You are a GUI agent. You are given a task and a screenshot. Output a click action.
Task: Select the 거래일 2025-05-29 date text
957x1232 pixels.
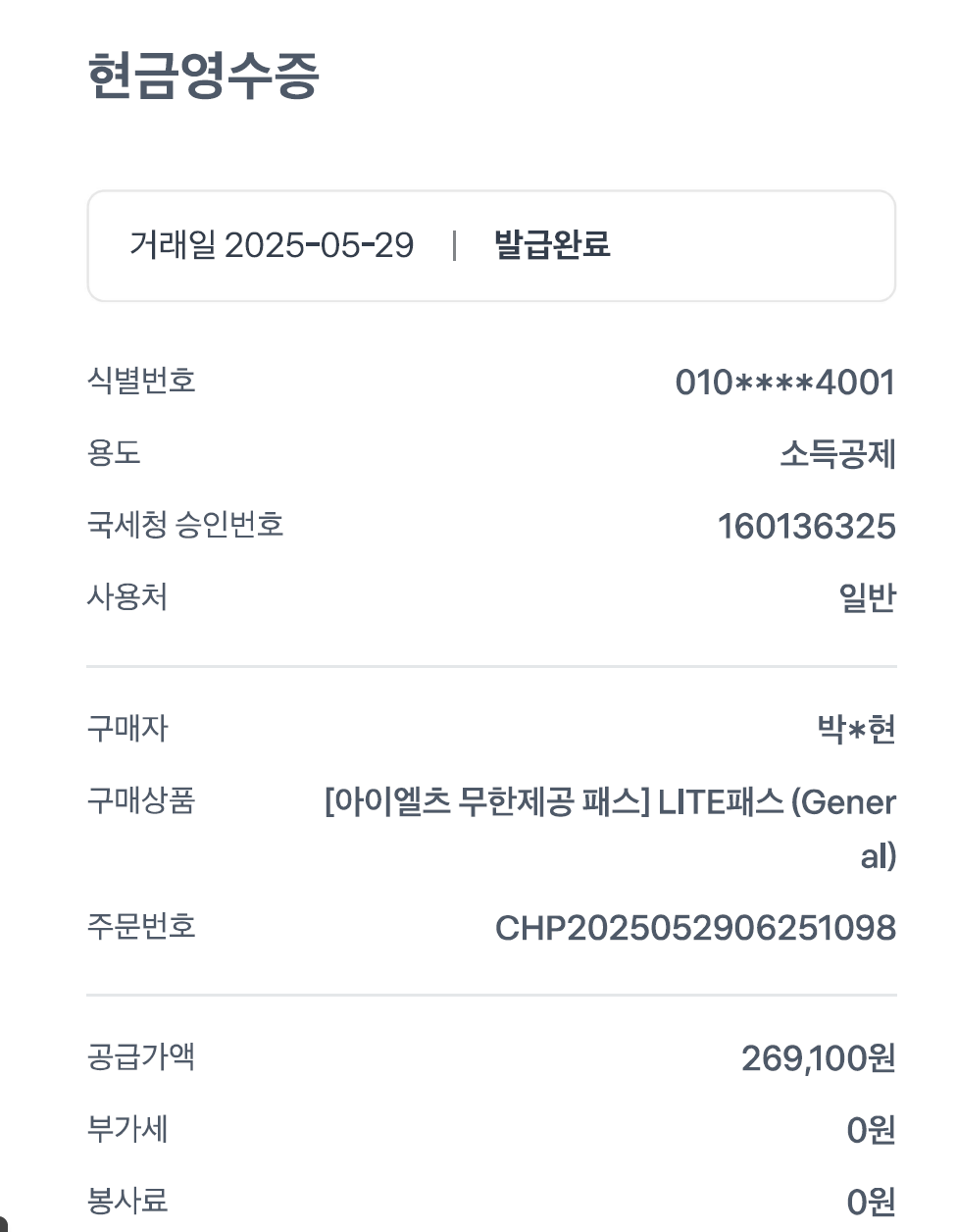(272, 245)
